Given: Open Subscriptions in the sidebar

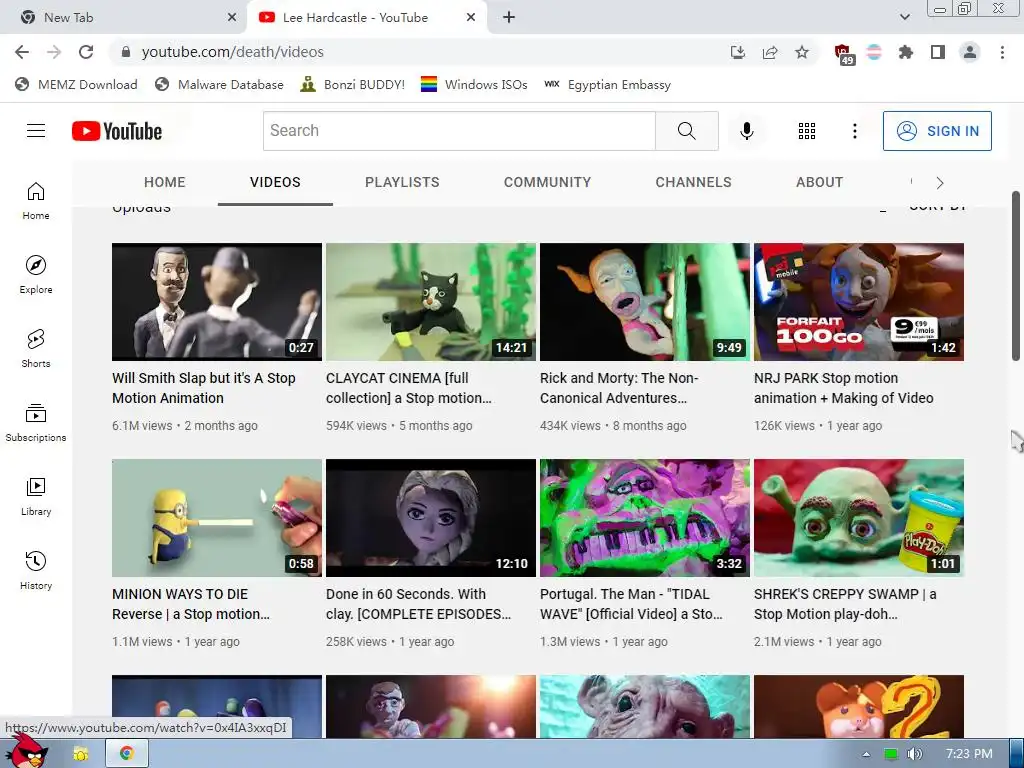Looking at the screenshot, I should tap(36, 423).
